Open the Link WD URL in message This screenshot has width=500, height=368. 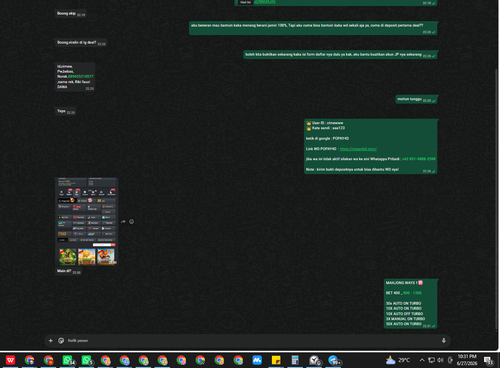pos(358,149)
